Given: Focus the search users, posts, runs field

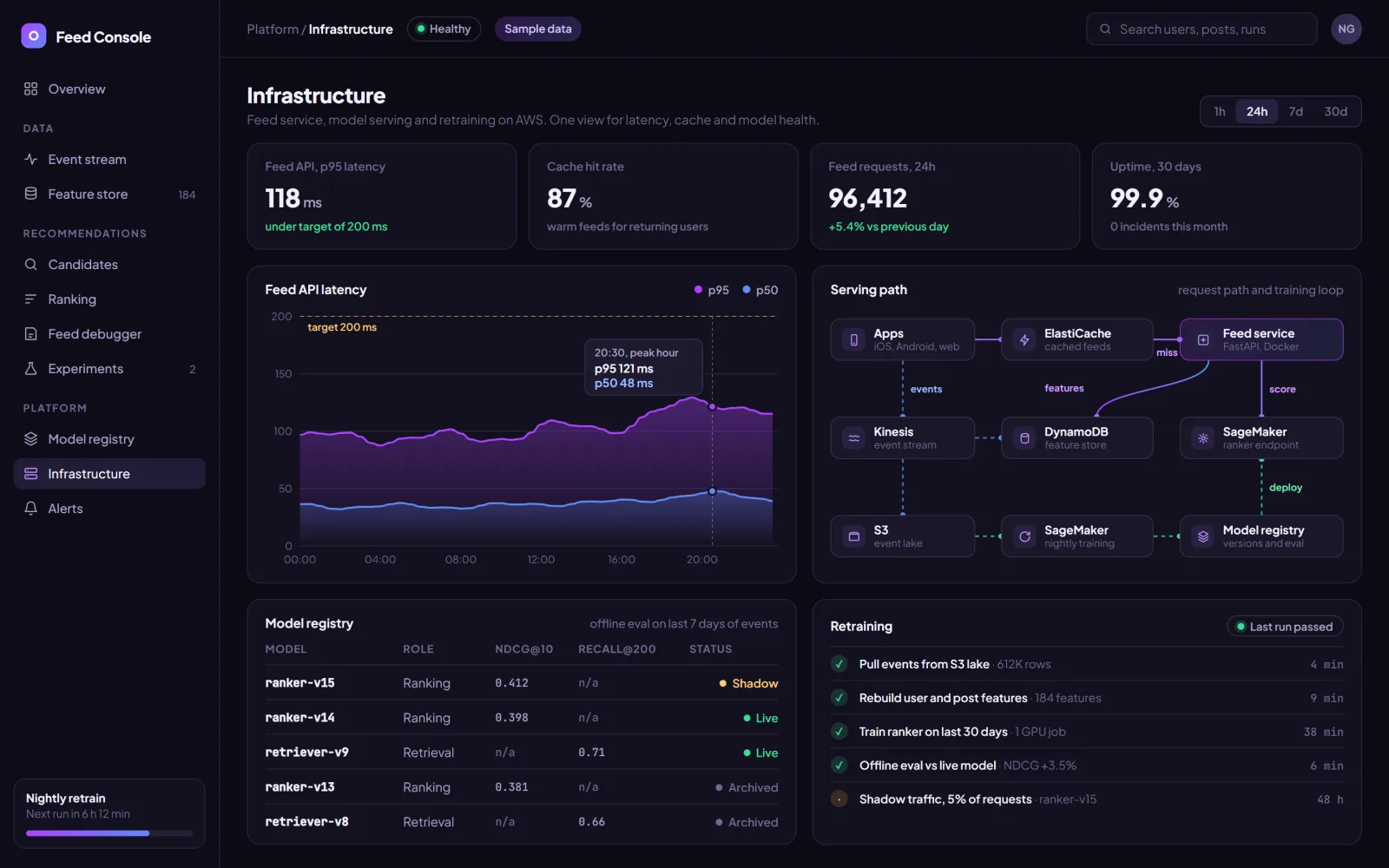Looking at the screenshot, I should tap(1201, 29).
